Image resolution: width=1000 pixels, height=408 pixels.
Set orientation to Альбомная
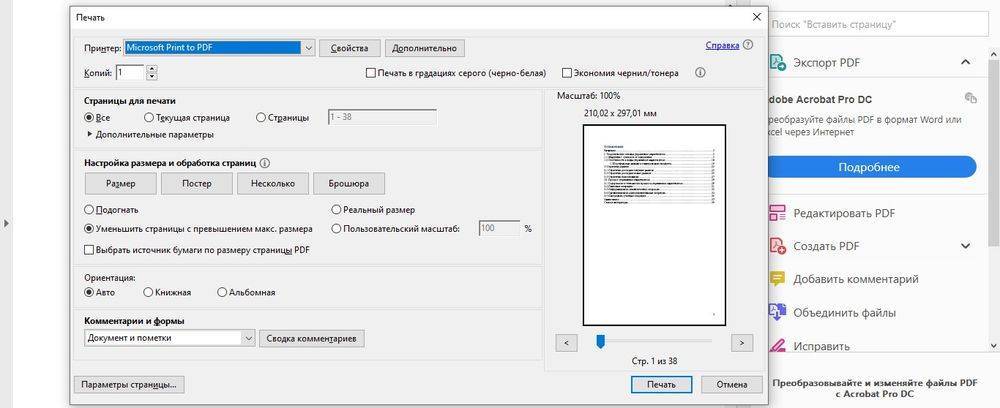click(x=222, y=293)
